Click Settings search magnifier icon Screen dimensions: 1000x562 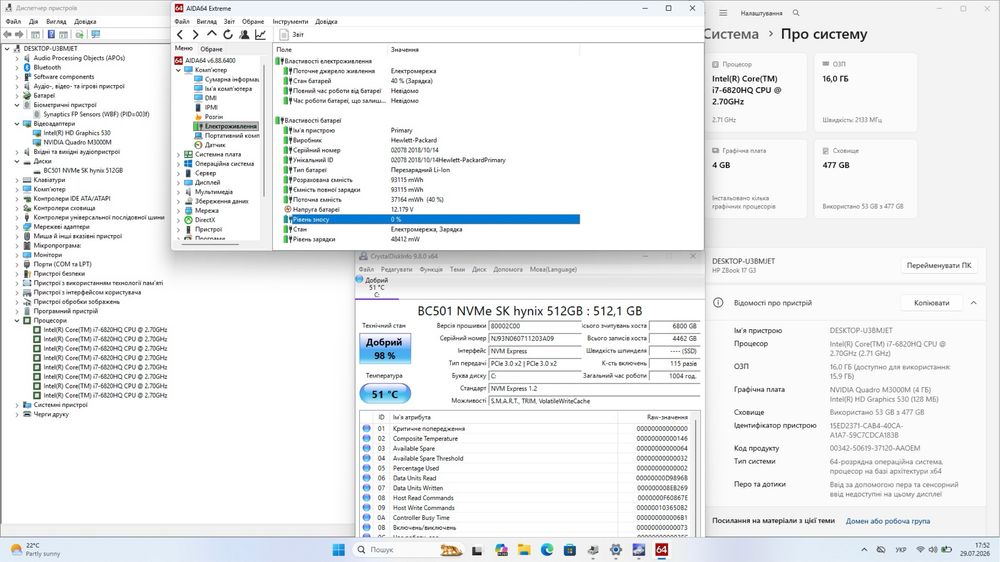point(796,13)
